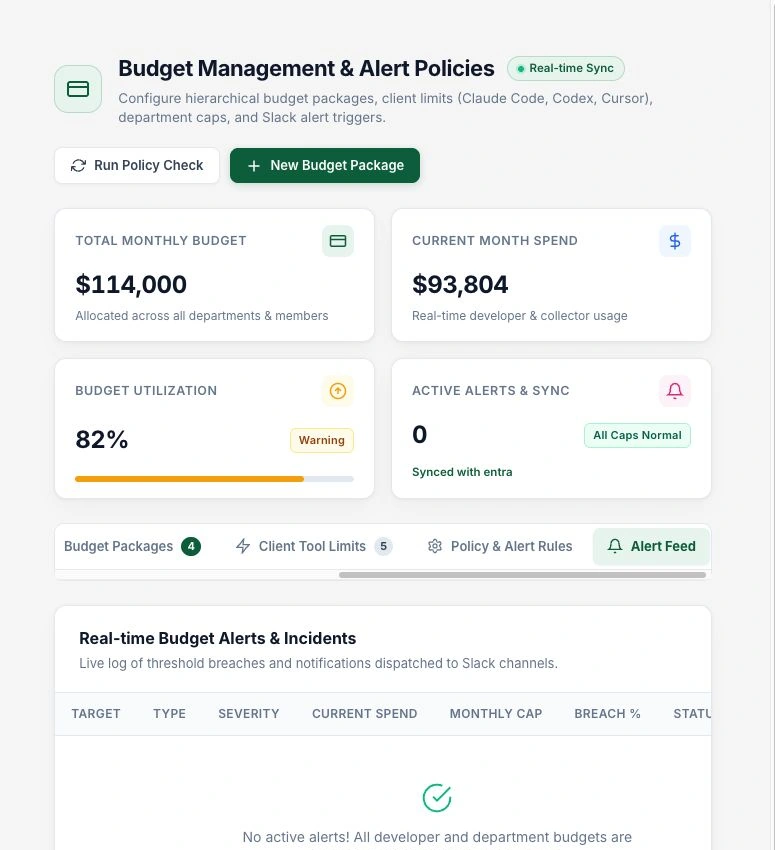Click the 82% utilization value

click(x=102, y=439)
